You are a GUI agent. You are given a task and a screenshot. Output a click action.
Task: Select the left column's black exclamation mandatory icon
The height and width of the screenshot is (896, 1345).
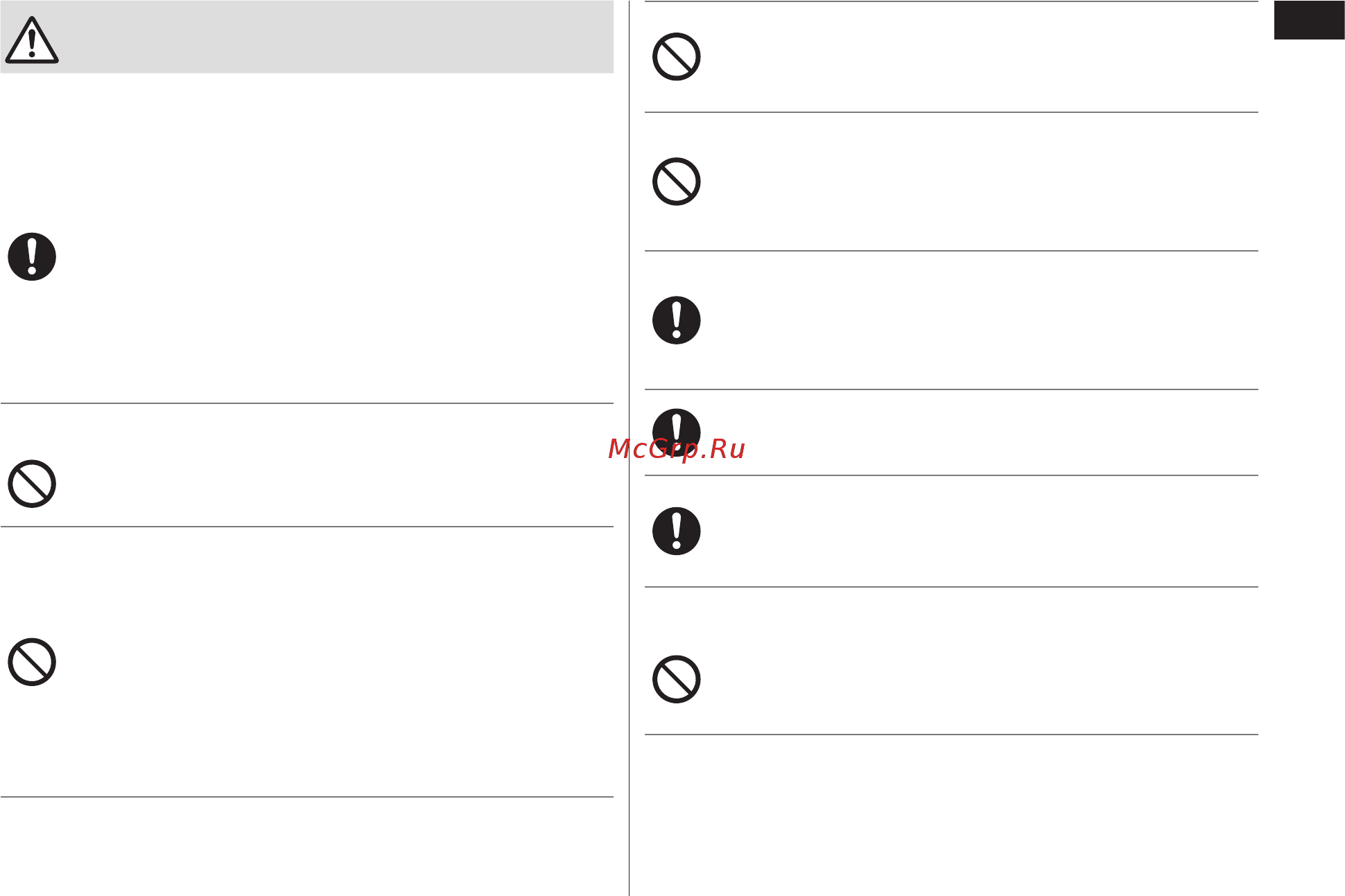point(32,256)
